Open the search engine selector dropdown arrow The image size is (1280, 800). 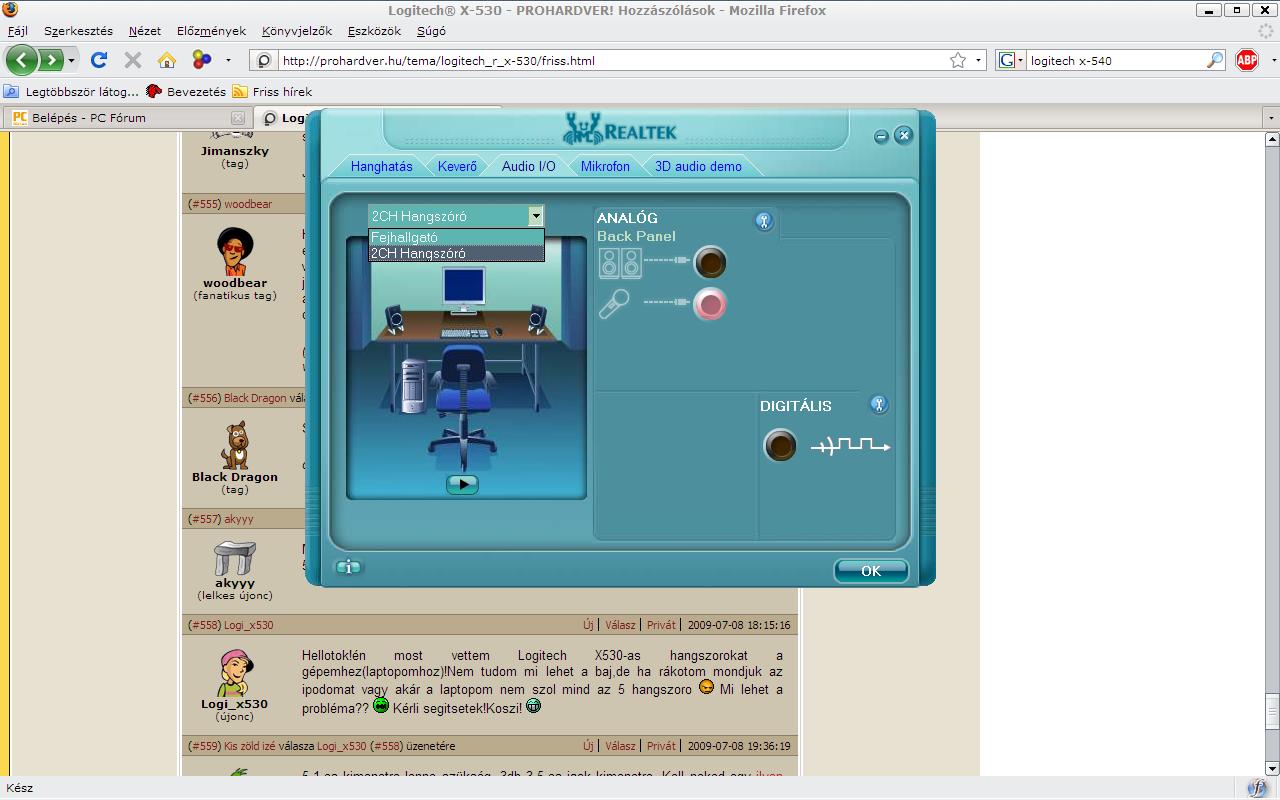tap(1020, 60)
